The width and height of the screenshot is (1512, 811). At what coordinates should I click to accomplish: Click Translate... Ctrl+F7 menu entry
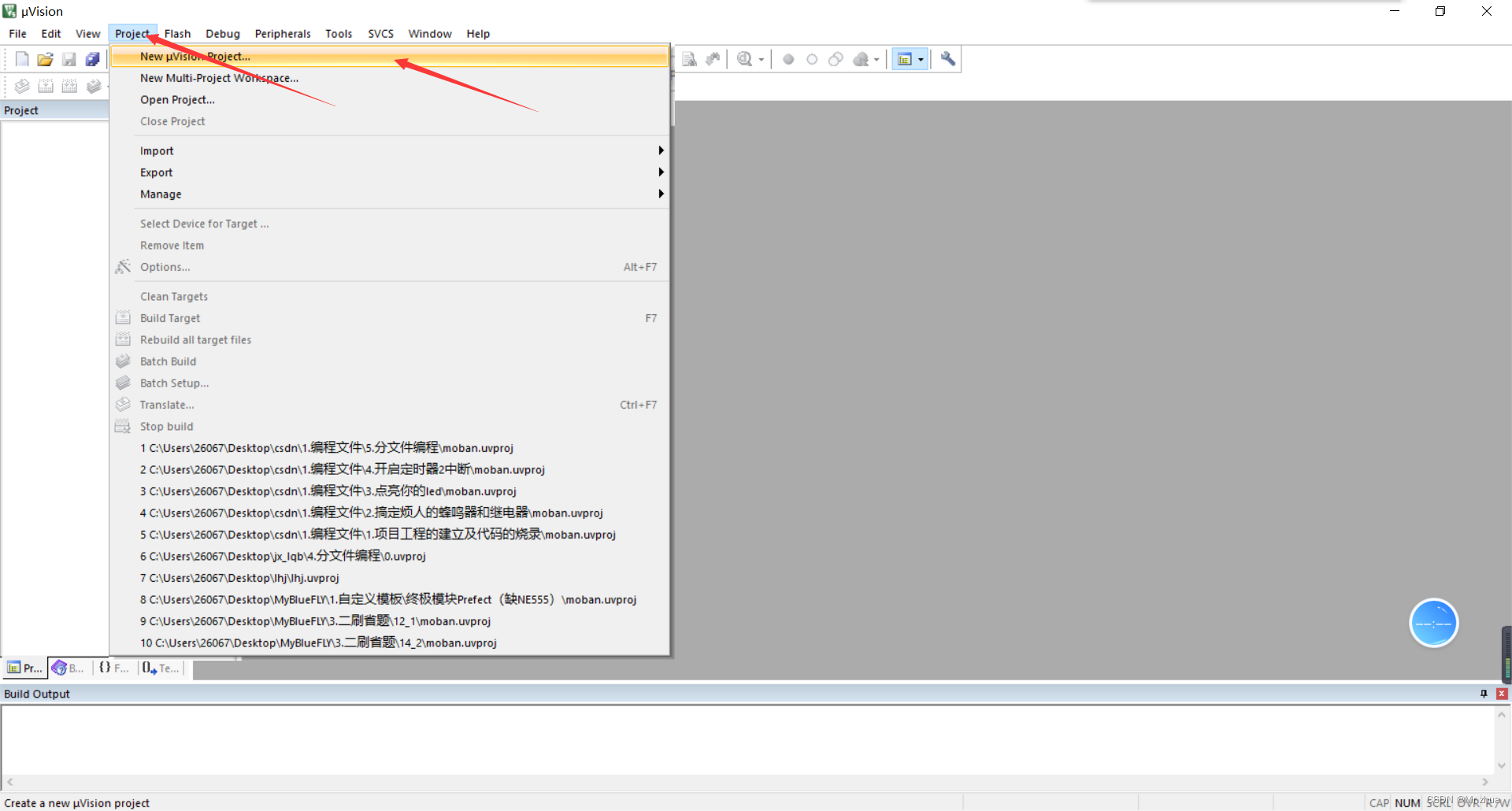[x=391, y=405]
